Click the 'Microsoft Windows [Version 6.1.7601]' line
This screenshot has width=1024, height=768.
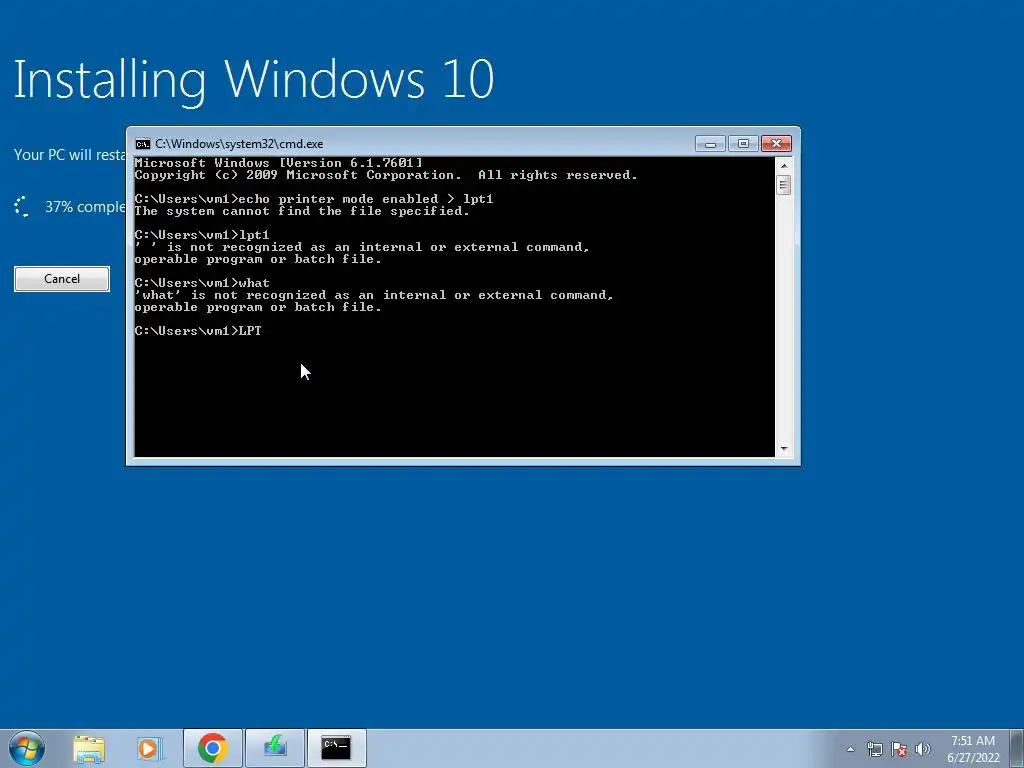tap(278, 163)
